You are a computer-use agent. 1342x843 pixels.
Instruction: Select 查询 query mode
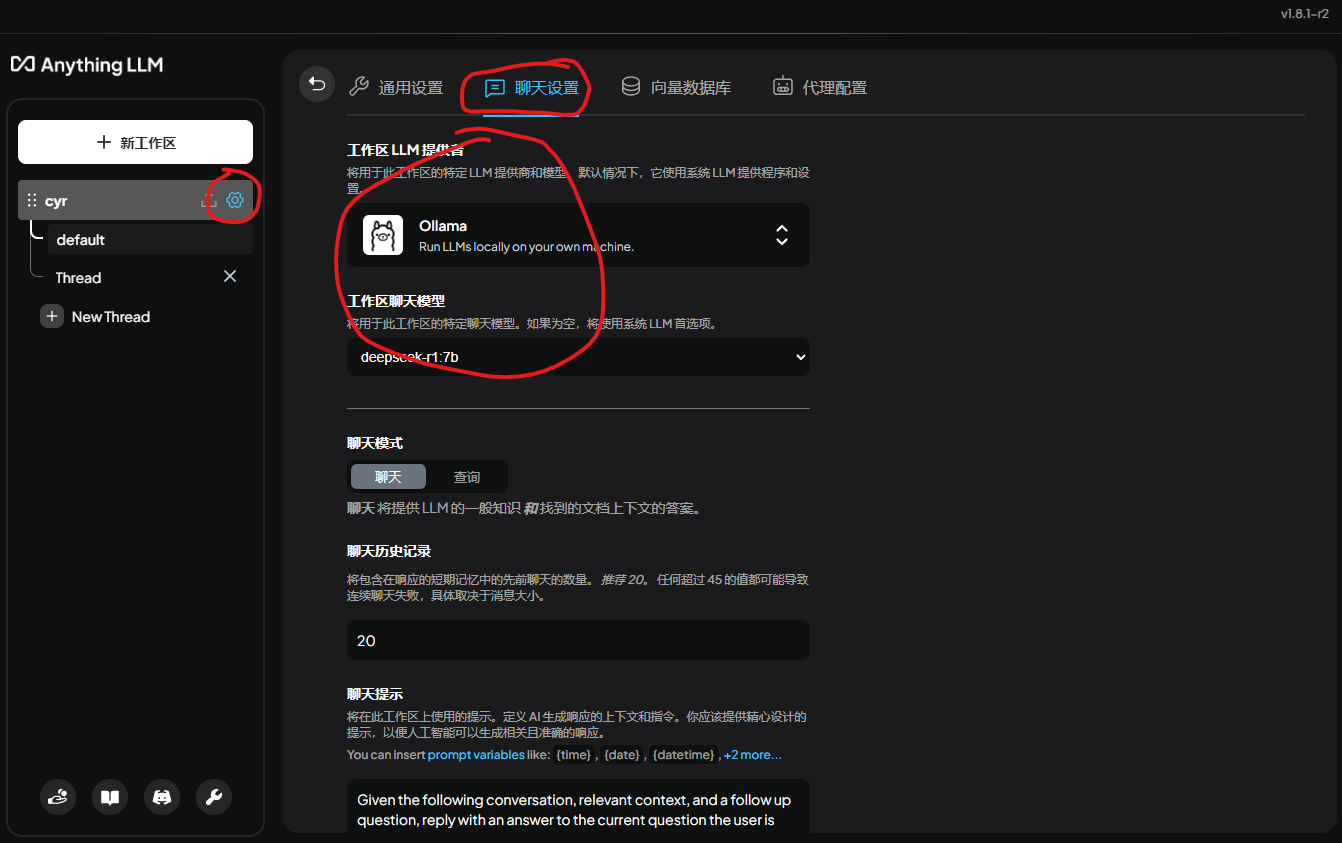coord(467,477)
